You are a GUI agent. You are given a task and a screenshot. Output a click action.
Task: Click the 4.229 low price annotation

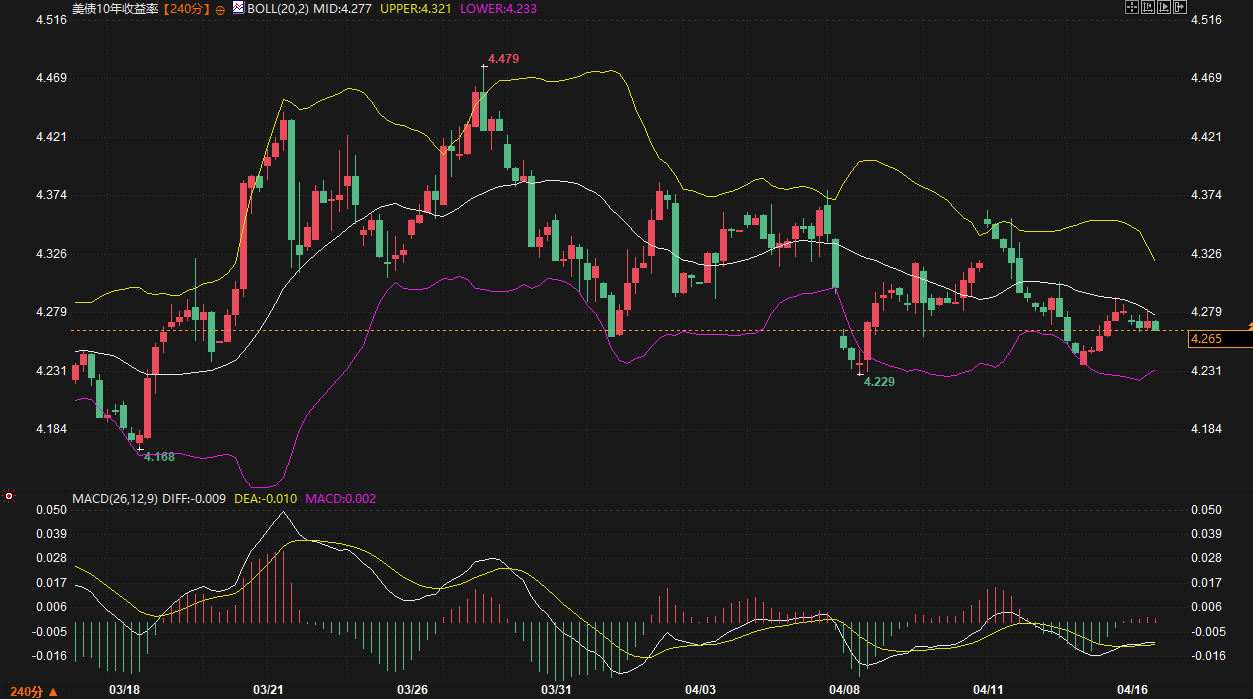pos(879,382)
